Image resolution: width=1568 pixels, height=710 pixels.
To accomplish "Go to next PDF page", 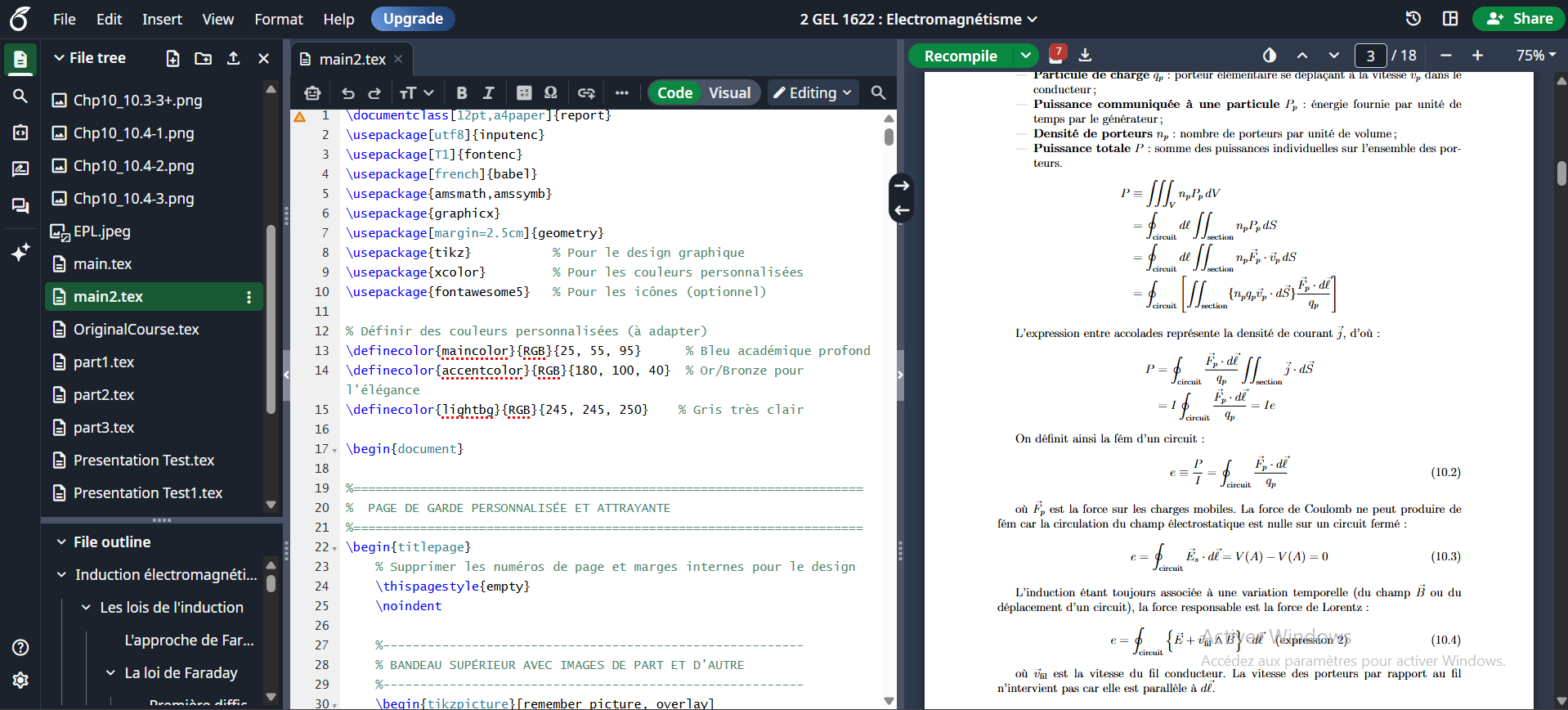I will click(1334, 55).
